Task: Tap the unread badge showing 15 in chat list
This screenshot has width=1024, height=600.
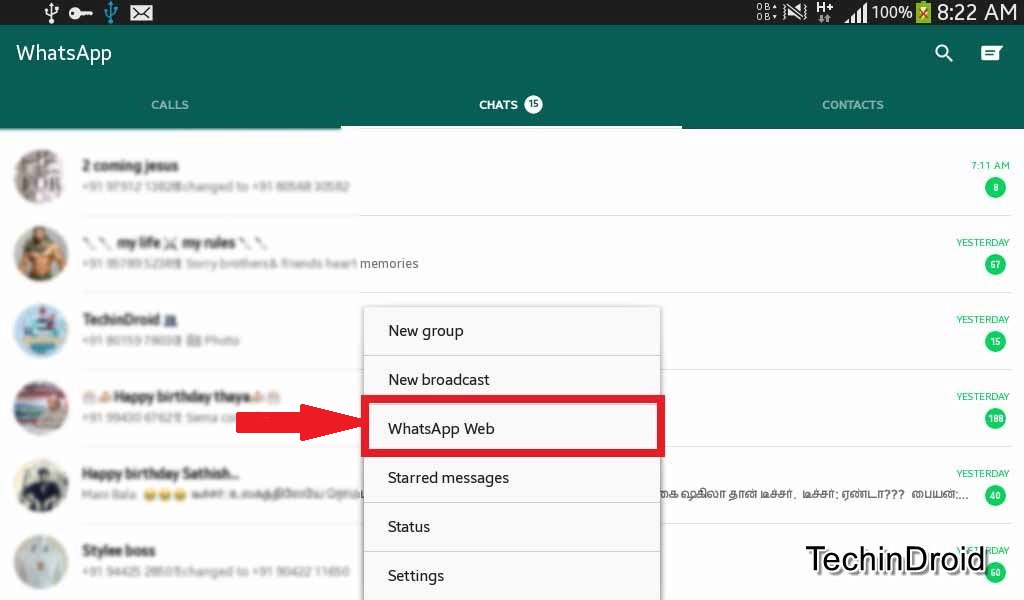Action: tap(995, 341)
